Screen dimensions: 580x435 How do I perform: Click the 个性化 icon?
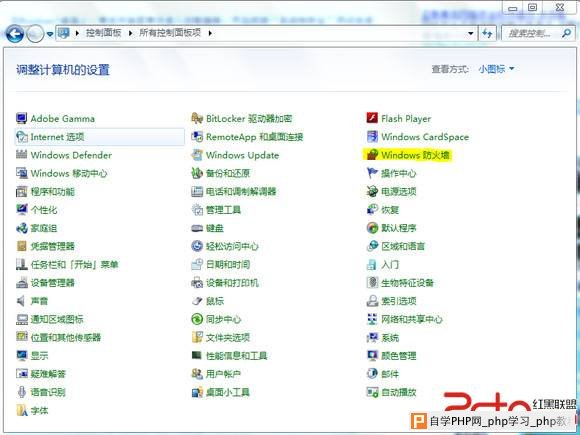(x=21, y=210)
